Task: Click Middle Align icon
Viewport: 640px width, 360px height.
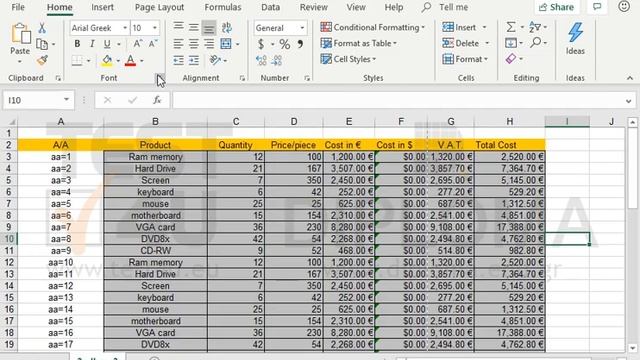Action: pyautogui.click(x=193, y=27)
